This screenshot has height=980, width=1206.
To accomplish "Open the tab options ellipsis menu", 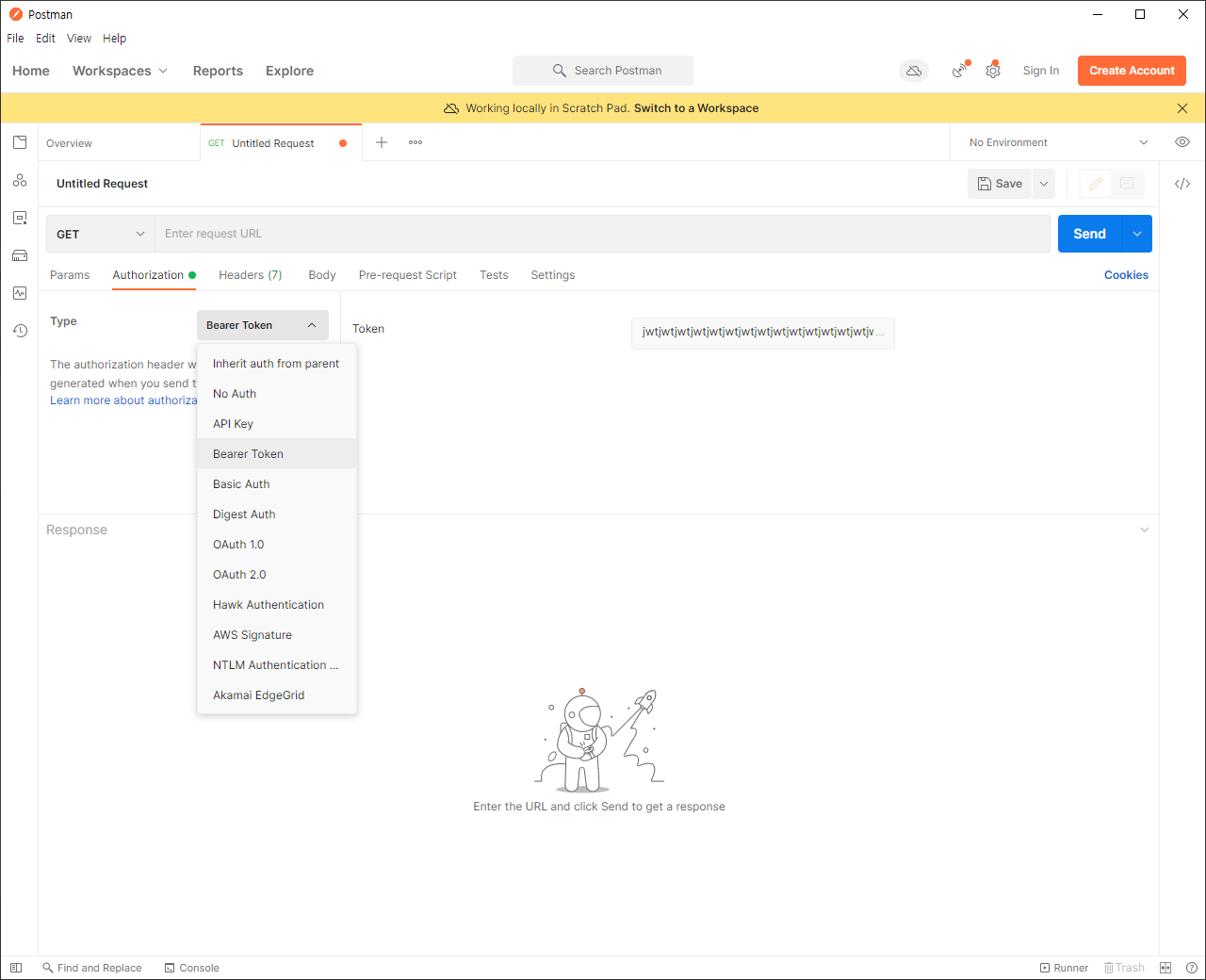I will (416, 142).
